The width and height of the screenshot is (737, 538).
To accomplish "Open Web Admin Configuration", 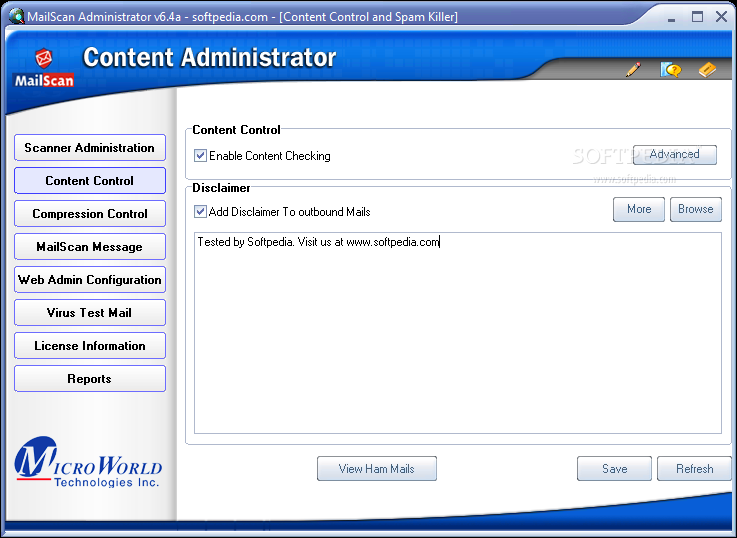I will point(90,280).
